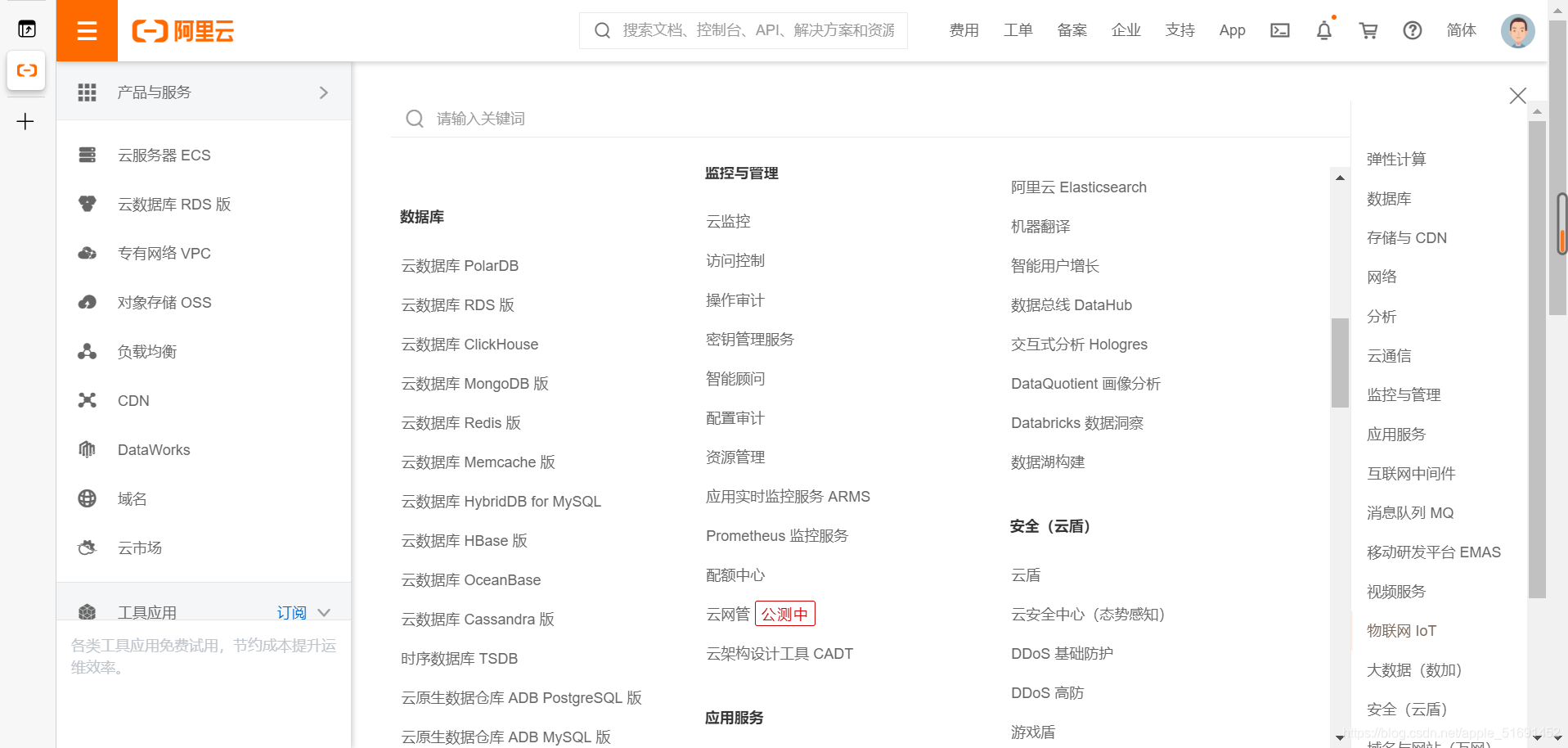Screen dimensions: 1568x748
Task: Open 阿里云 Elasticsearch
Action: (x=1078, y=187)
